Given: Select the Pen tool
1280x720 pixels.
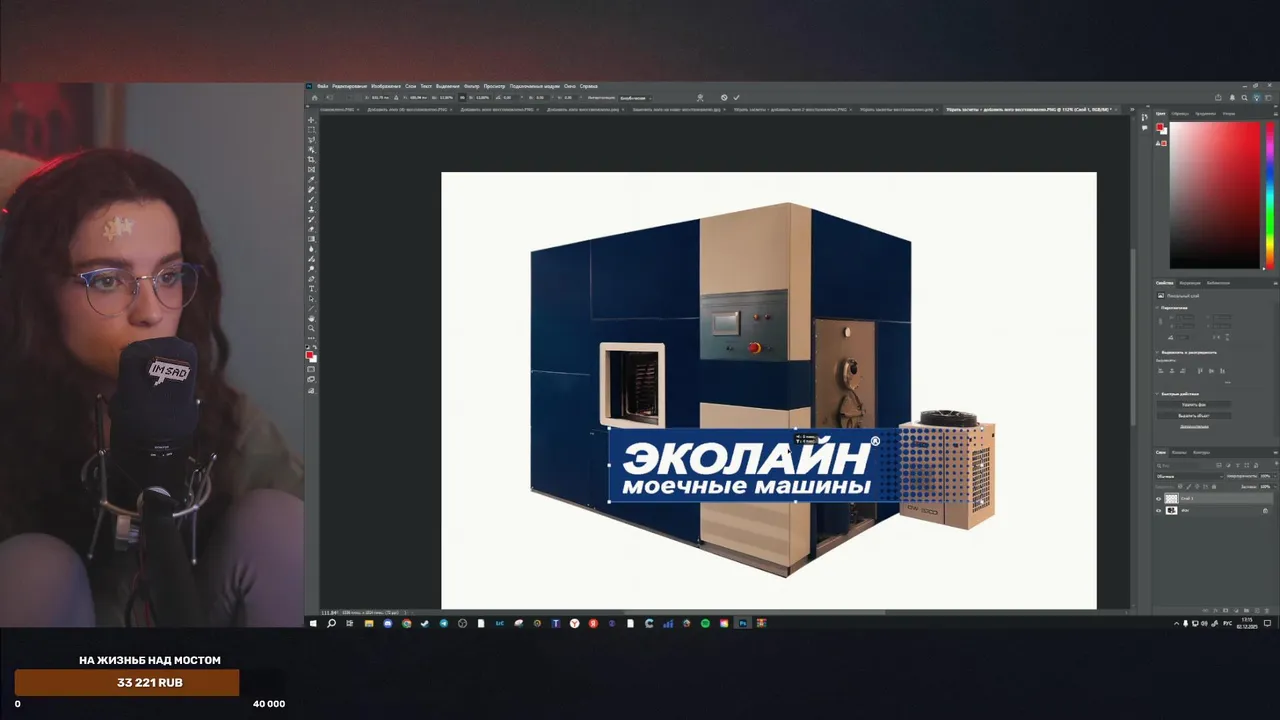Looking at the screenshot, I should tap(311, 278).
